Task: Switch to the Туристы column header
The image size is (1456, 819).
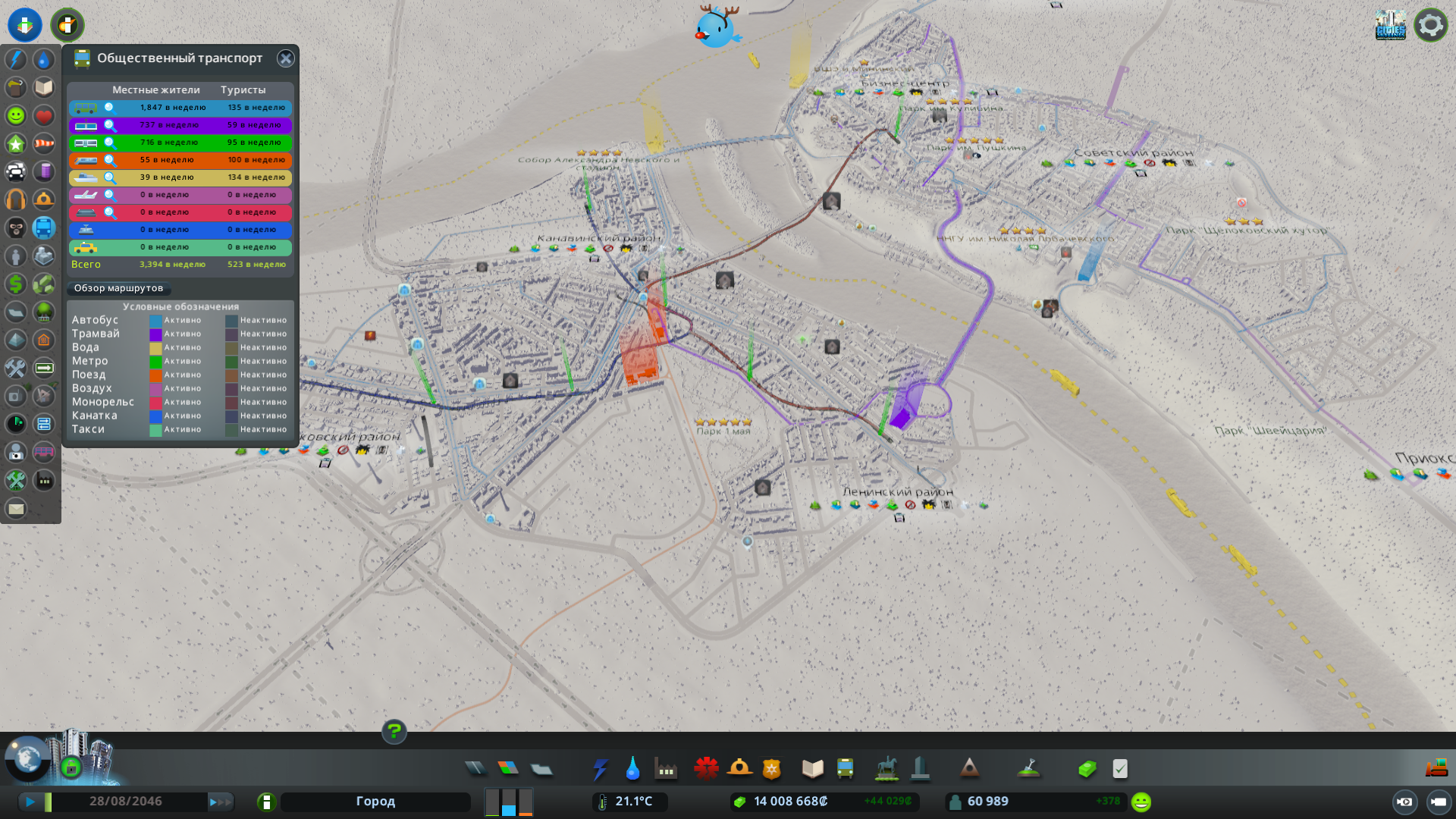Action: [x=243, y=89]
